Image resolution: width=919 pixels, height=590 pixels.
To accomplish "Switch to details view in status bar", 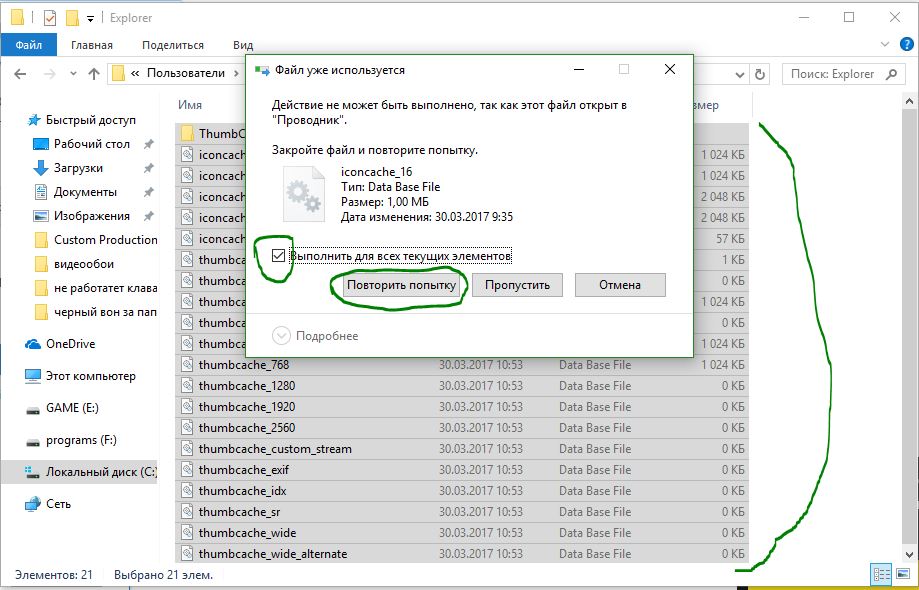I will coord(882,574).
